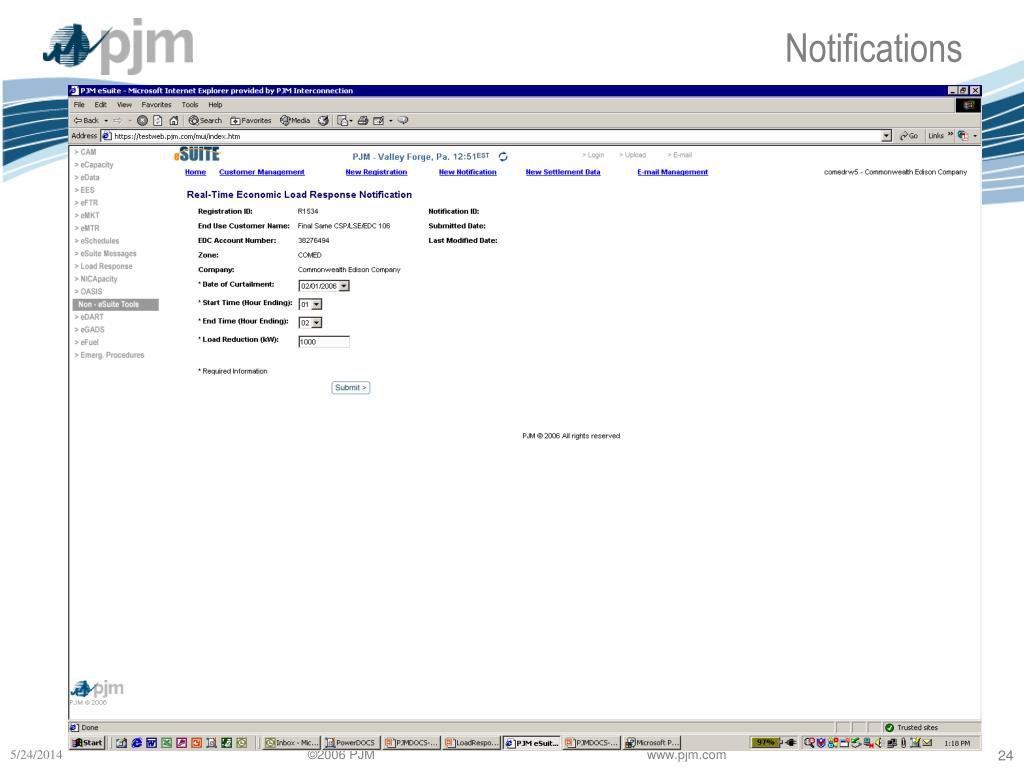Click the Discuss icon in toolbar
Viewport: 1024px width, 768px height.
pyautogui.click(x=403, y=120)
